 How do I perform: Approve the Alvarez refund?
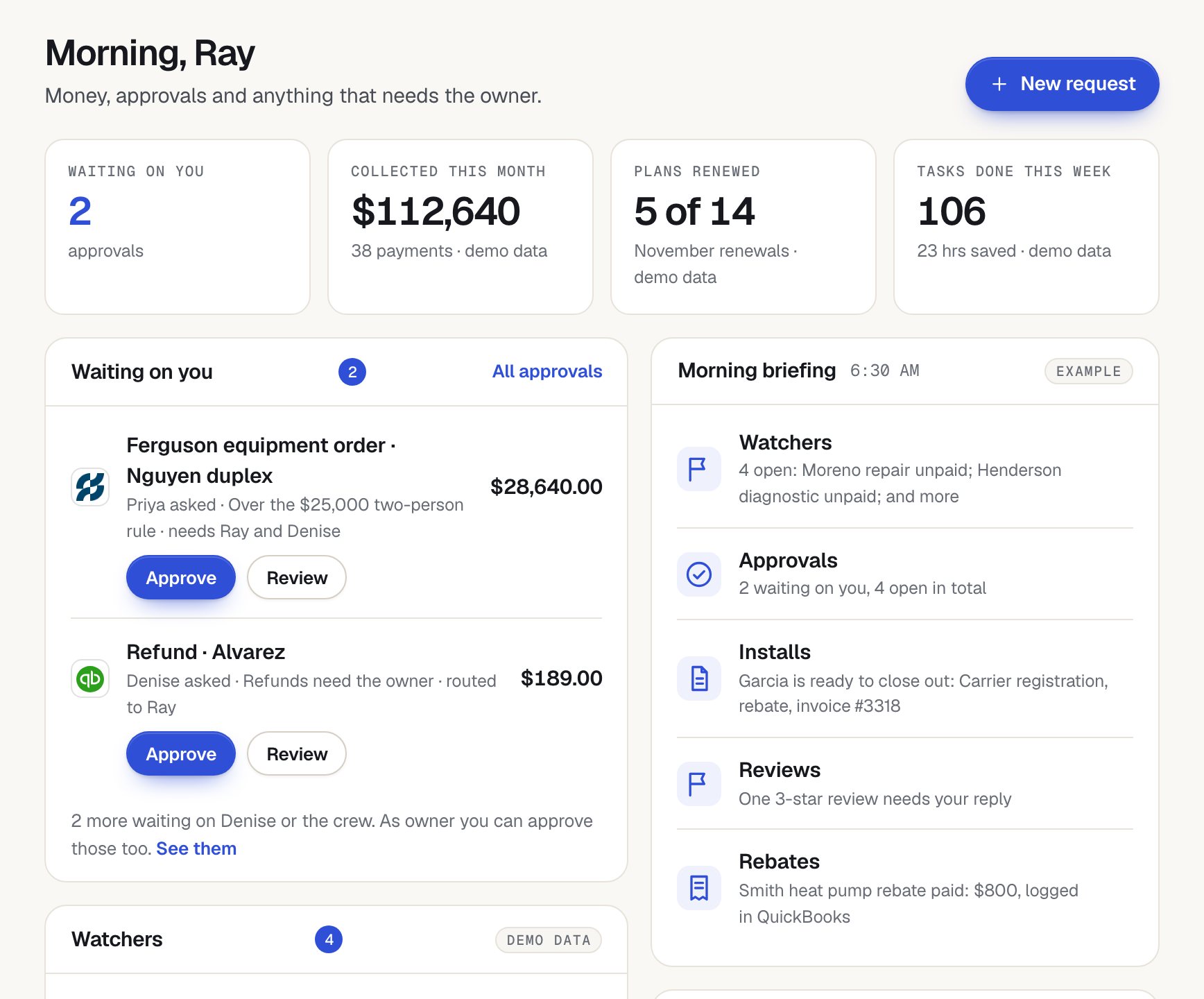click(181, 753)
